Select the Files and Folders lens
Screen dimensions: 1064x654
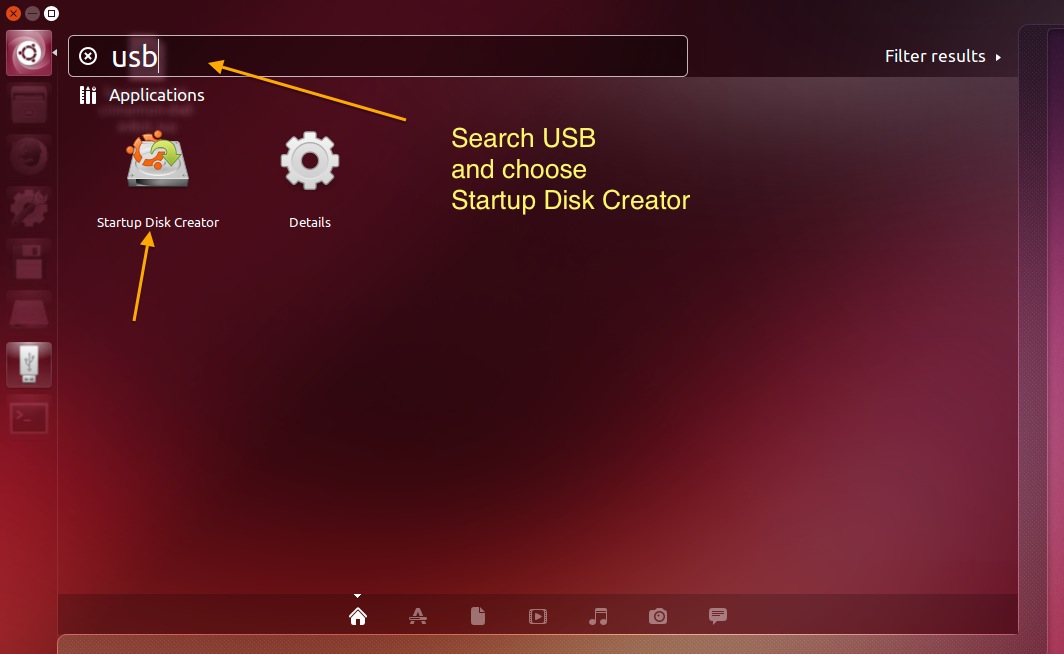pyautogui.click(x=478, y=616)
